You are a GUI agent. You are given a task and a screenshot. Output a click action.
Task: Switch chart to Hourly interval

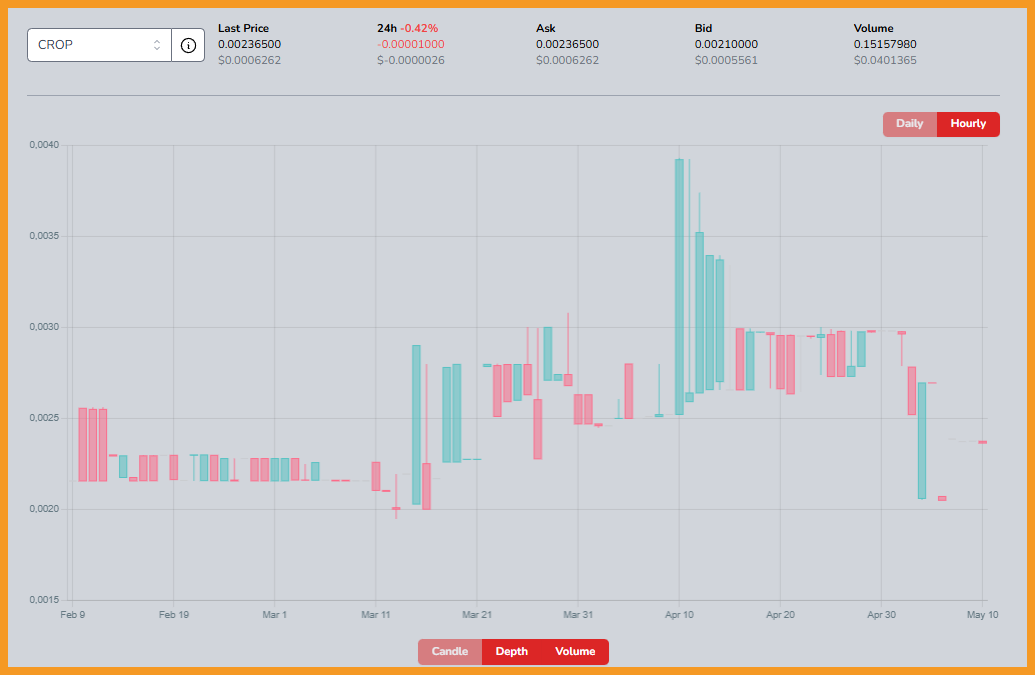(x=968, y=124)
